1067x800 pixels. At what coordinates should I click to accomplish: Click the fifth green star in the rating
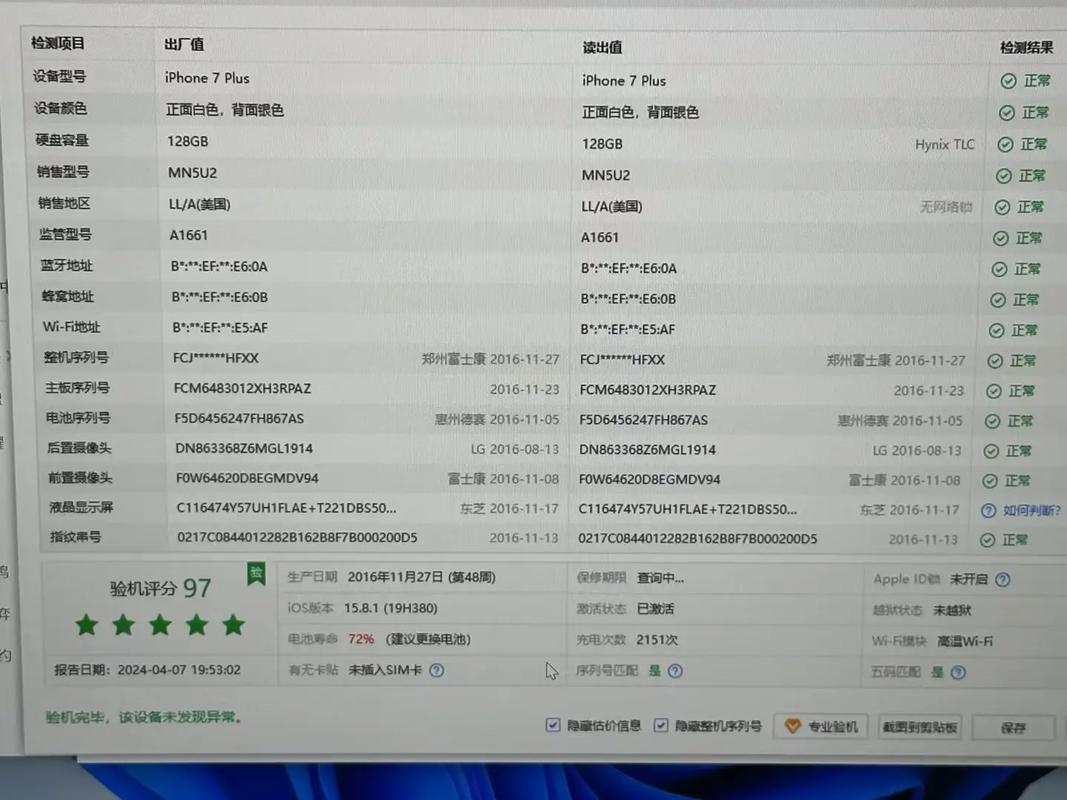pos(232,625)
